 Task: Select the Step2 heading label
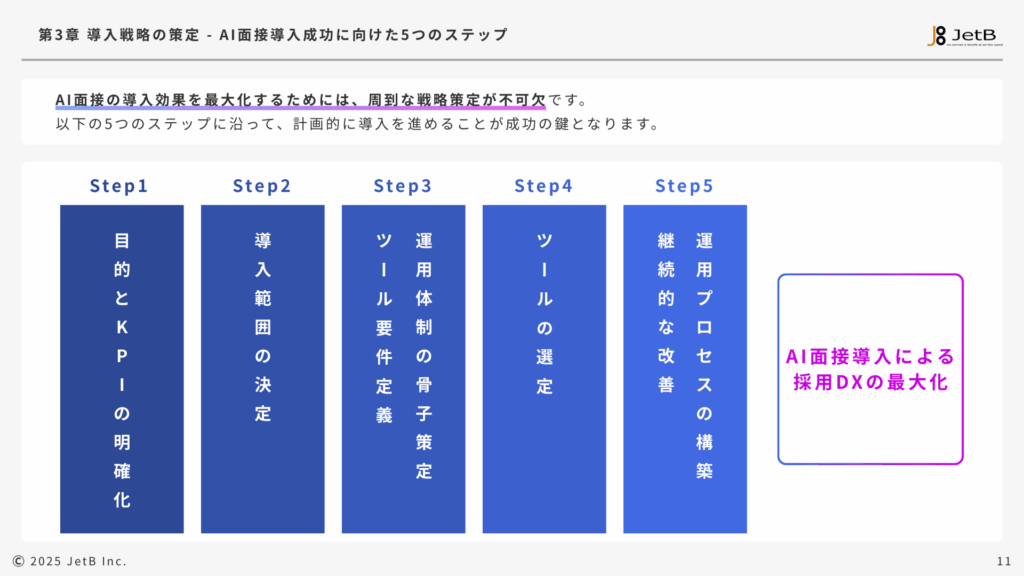pyautogui.click(x=262, y=186)
